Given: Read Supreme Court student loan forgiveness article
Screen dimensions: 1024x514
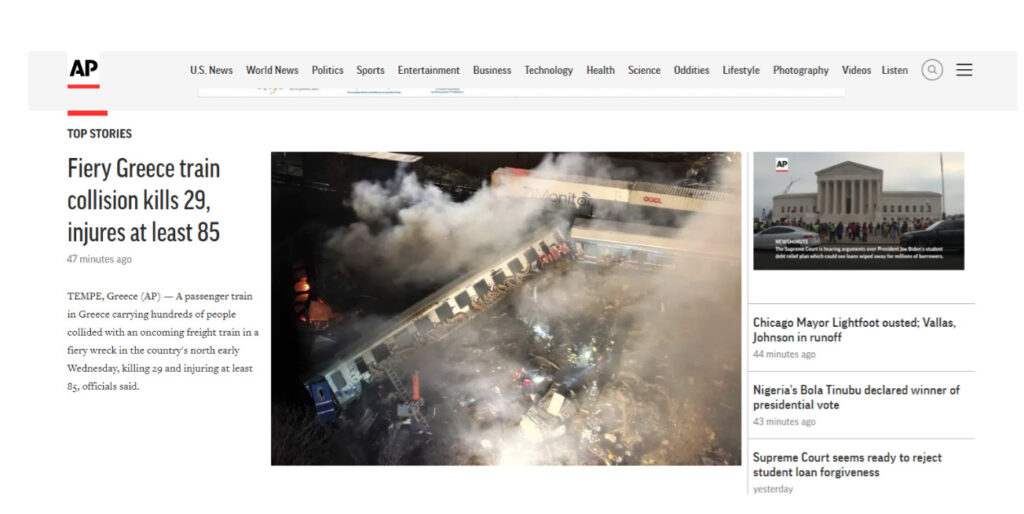Looking at the screenshot, I should point(847,464).
